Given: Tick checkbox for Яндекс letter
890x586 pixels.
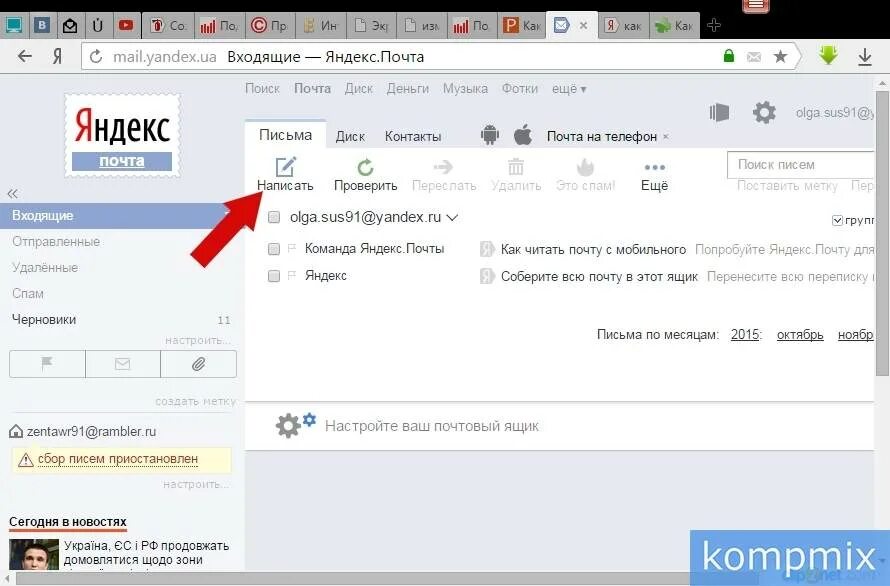Looking at the screenshot, I should 274,276.
